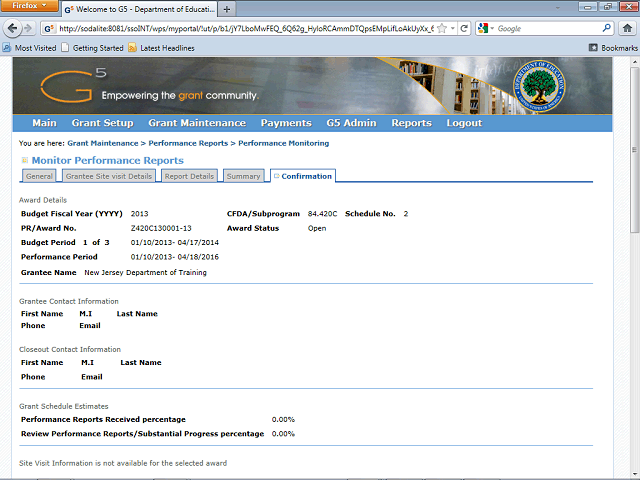
Task: Open the Latest Headlines feed bookmark
Action: point(161,48)
